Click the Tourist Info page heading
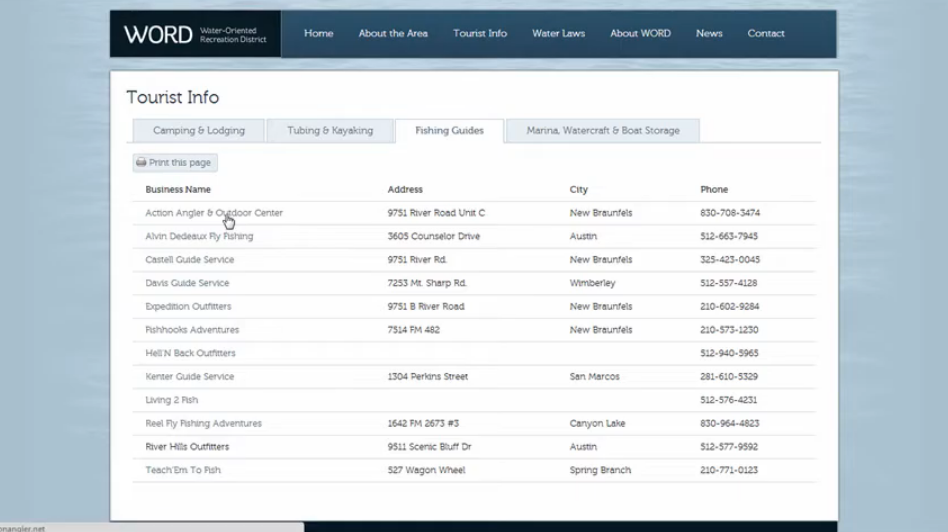This screenshot has width=948, height=532. [172, 97]
